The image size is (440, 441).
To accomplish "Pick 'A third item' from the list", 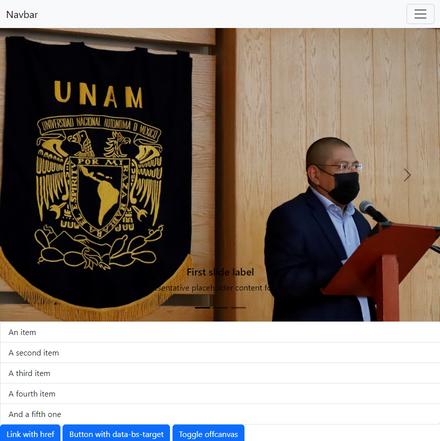I will (x=220, y=373).
